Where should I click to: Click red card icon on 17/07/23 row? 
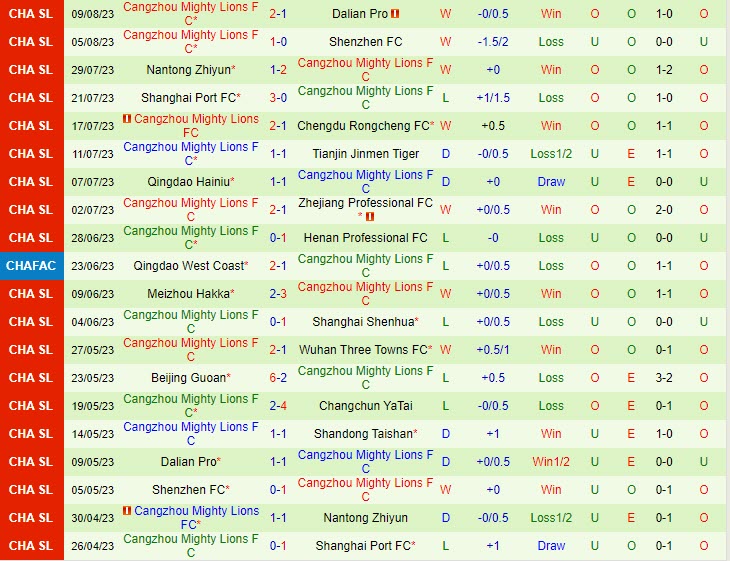127,119
